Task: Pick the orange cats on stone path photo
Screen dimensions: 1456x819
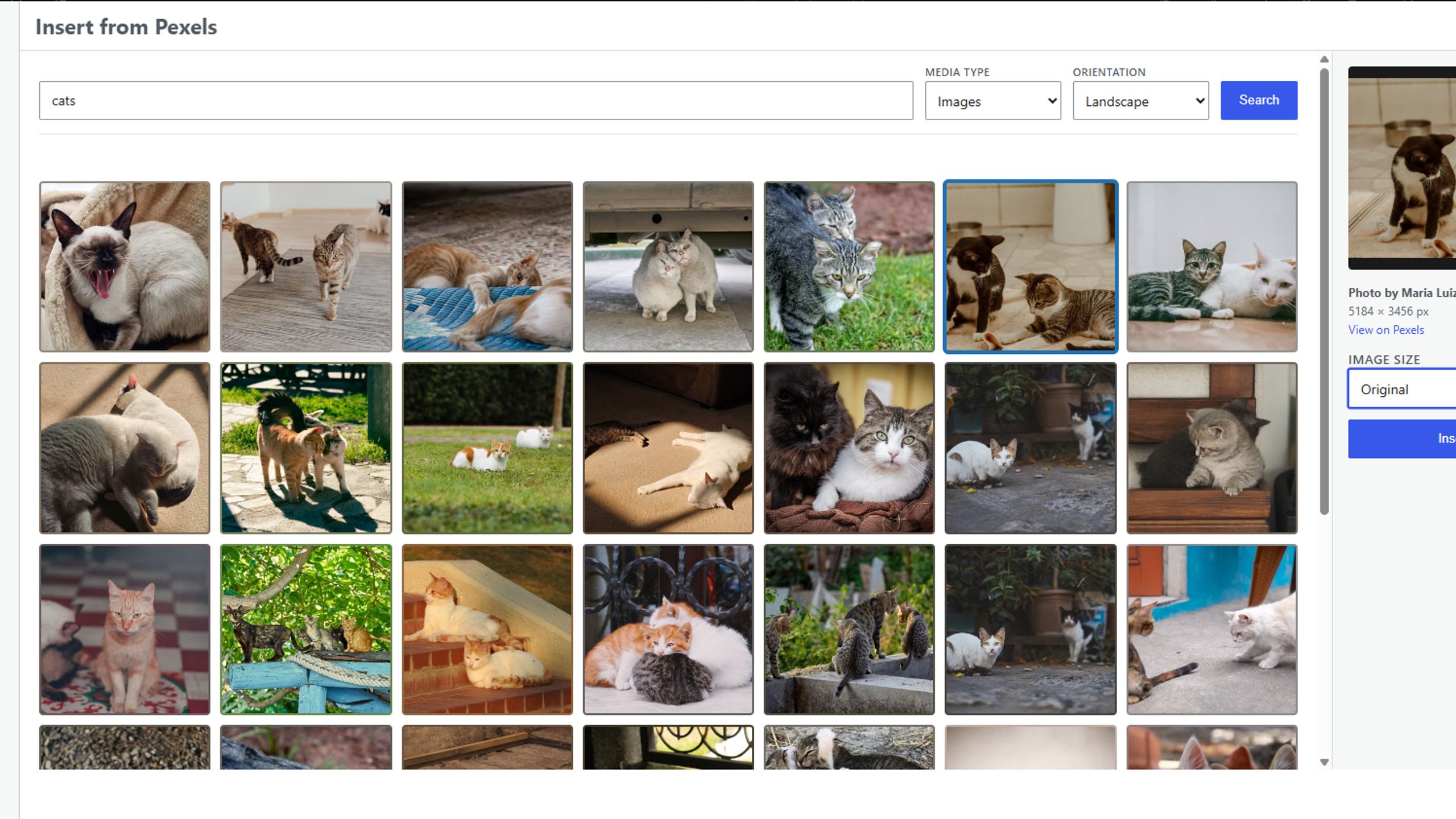Action: coord(306,448)
